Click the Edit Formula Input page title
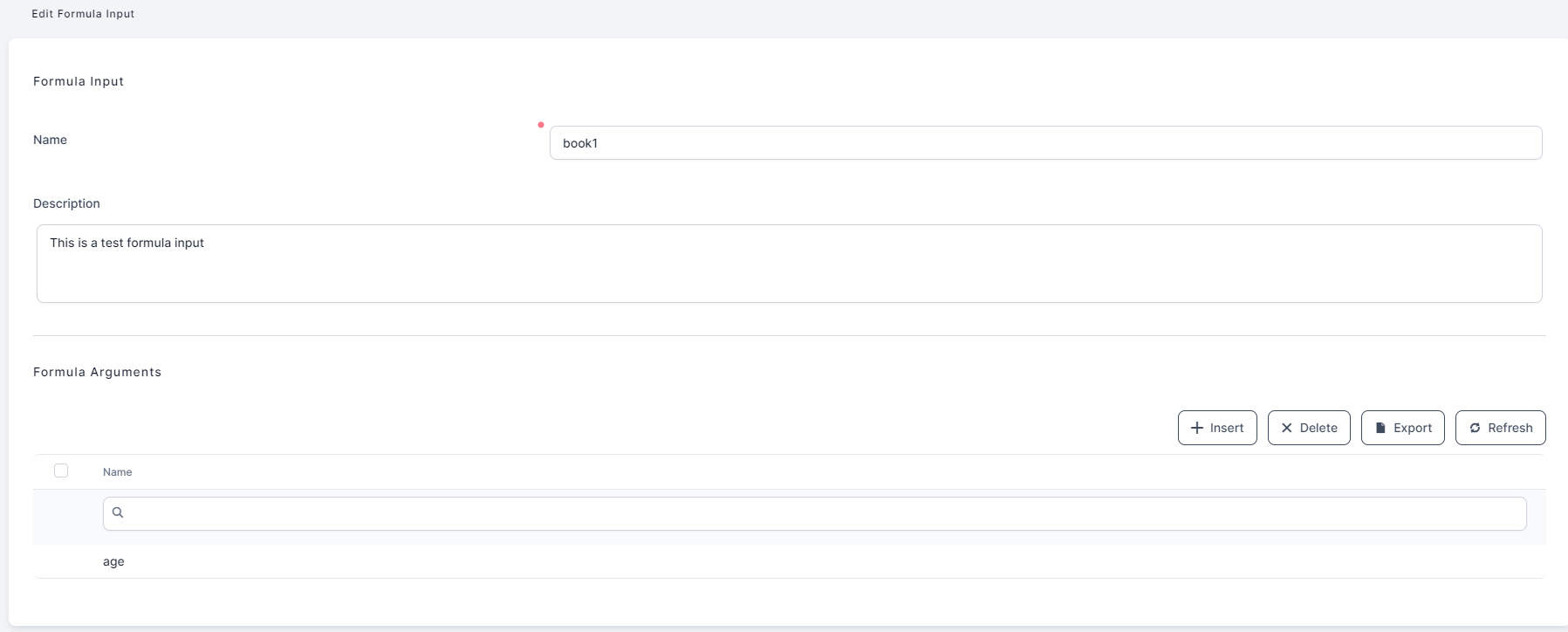Screen dimensions: 1568x632 [83, 14]
